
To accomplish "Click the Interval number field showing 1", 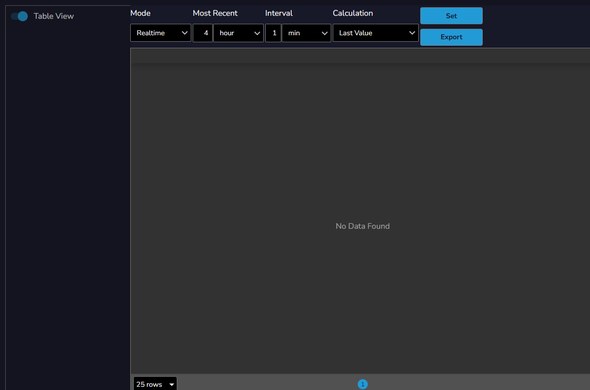I will coord(273,33).
